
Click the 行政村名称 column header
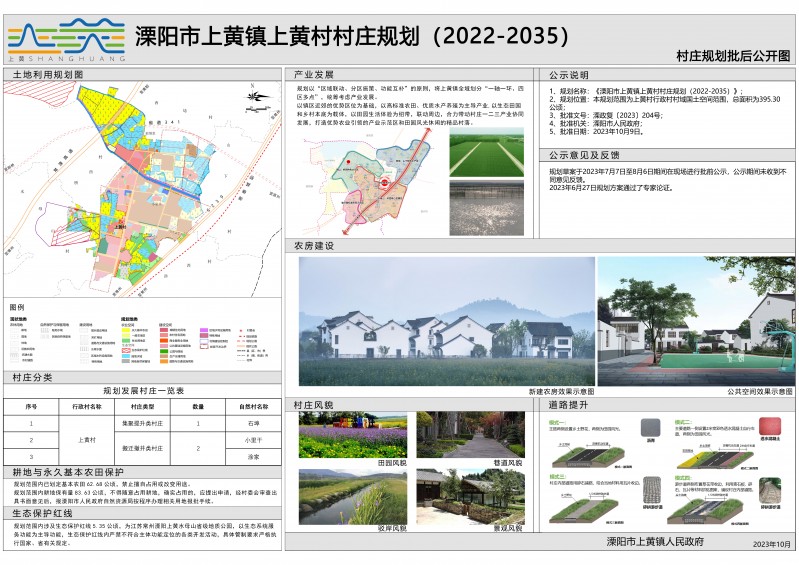(x=87, y=407)
